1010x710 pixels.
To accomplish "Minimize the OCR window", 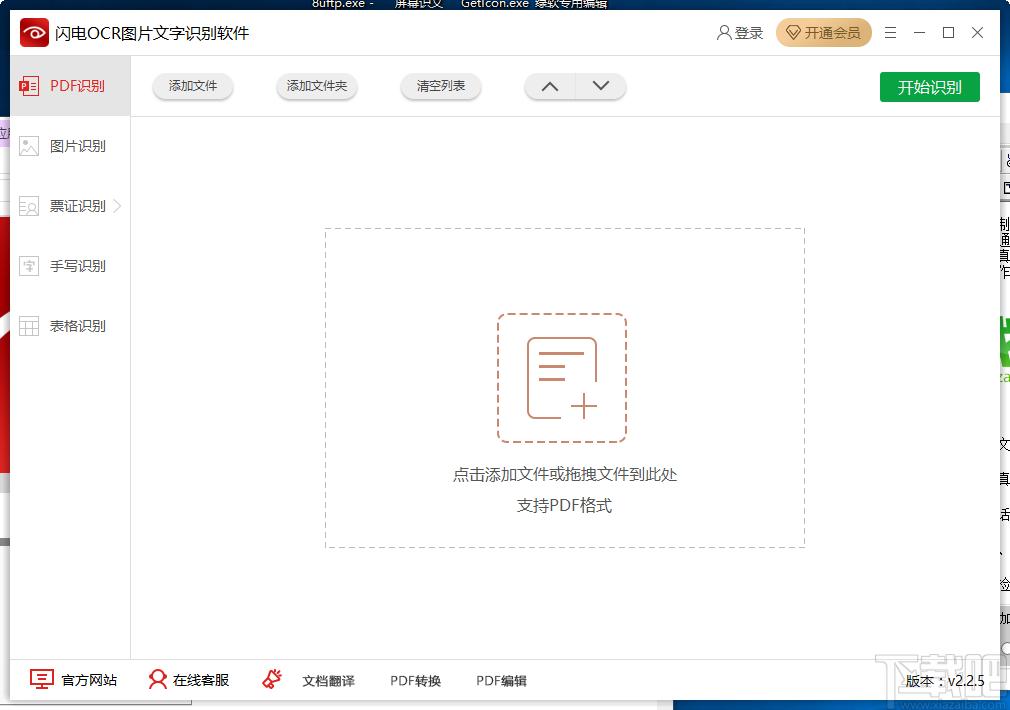I will click(x=919, y=32).
